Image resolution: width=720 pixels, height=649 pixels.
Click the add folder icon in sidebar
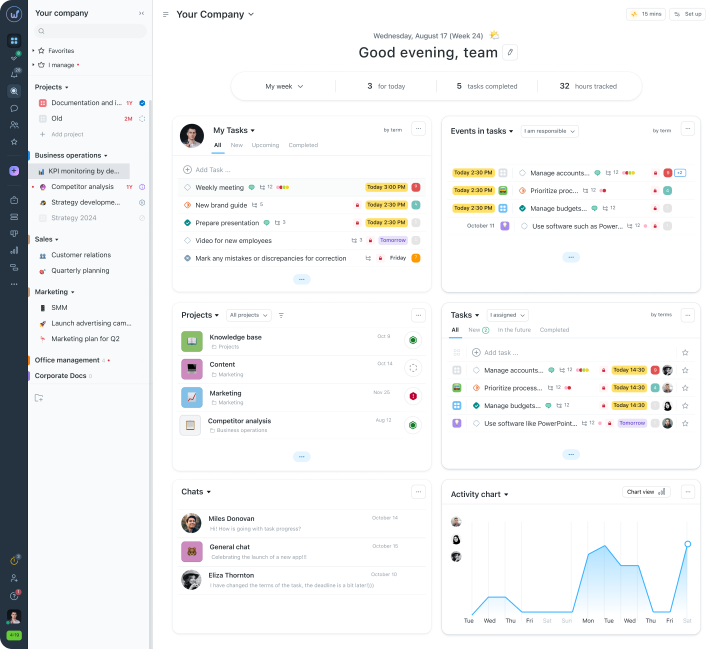click(x=39, y=398)
